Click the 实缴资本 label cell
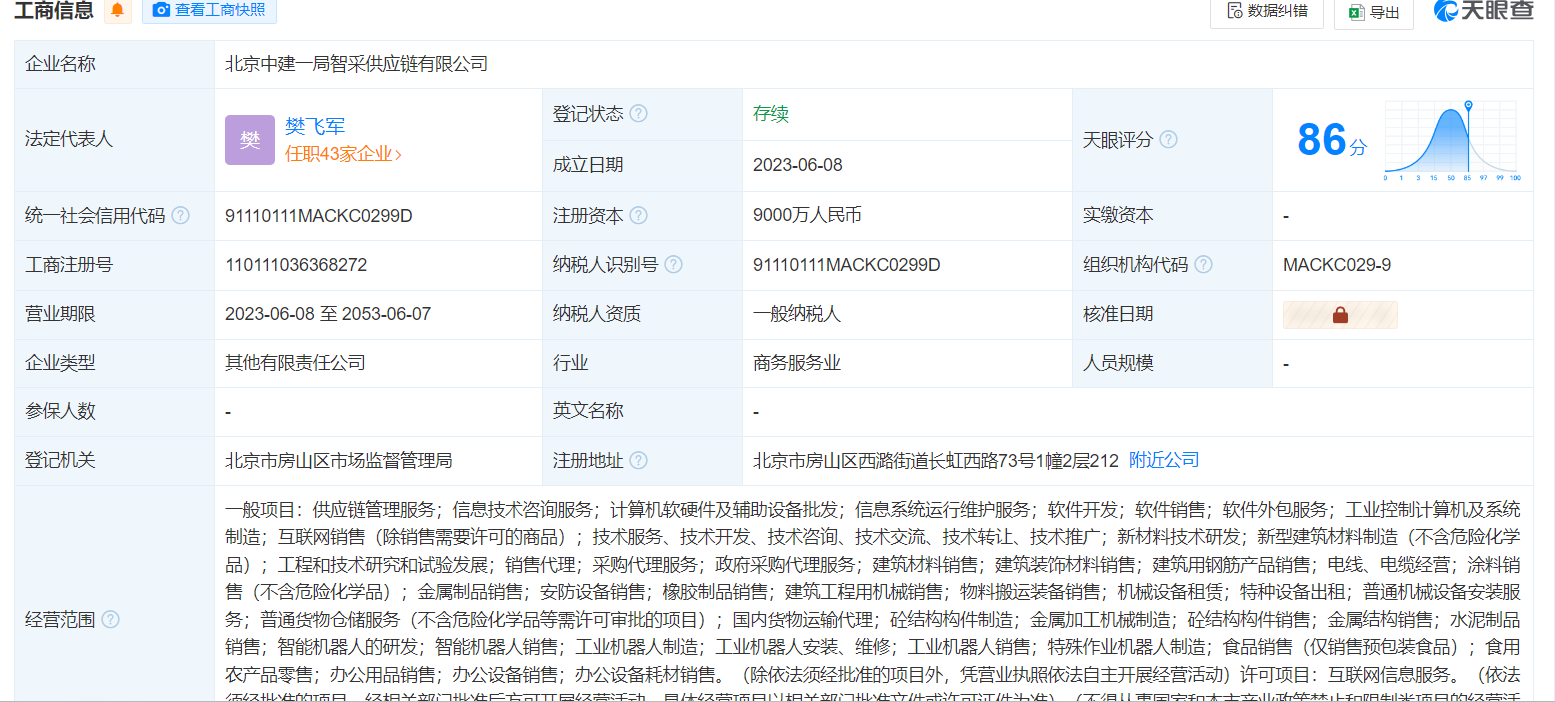 pos(1172,215)
